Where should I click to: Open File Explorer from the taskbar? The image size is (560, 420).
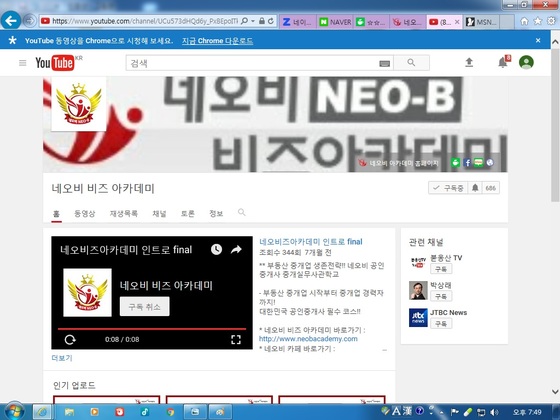tap(69, 412)
